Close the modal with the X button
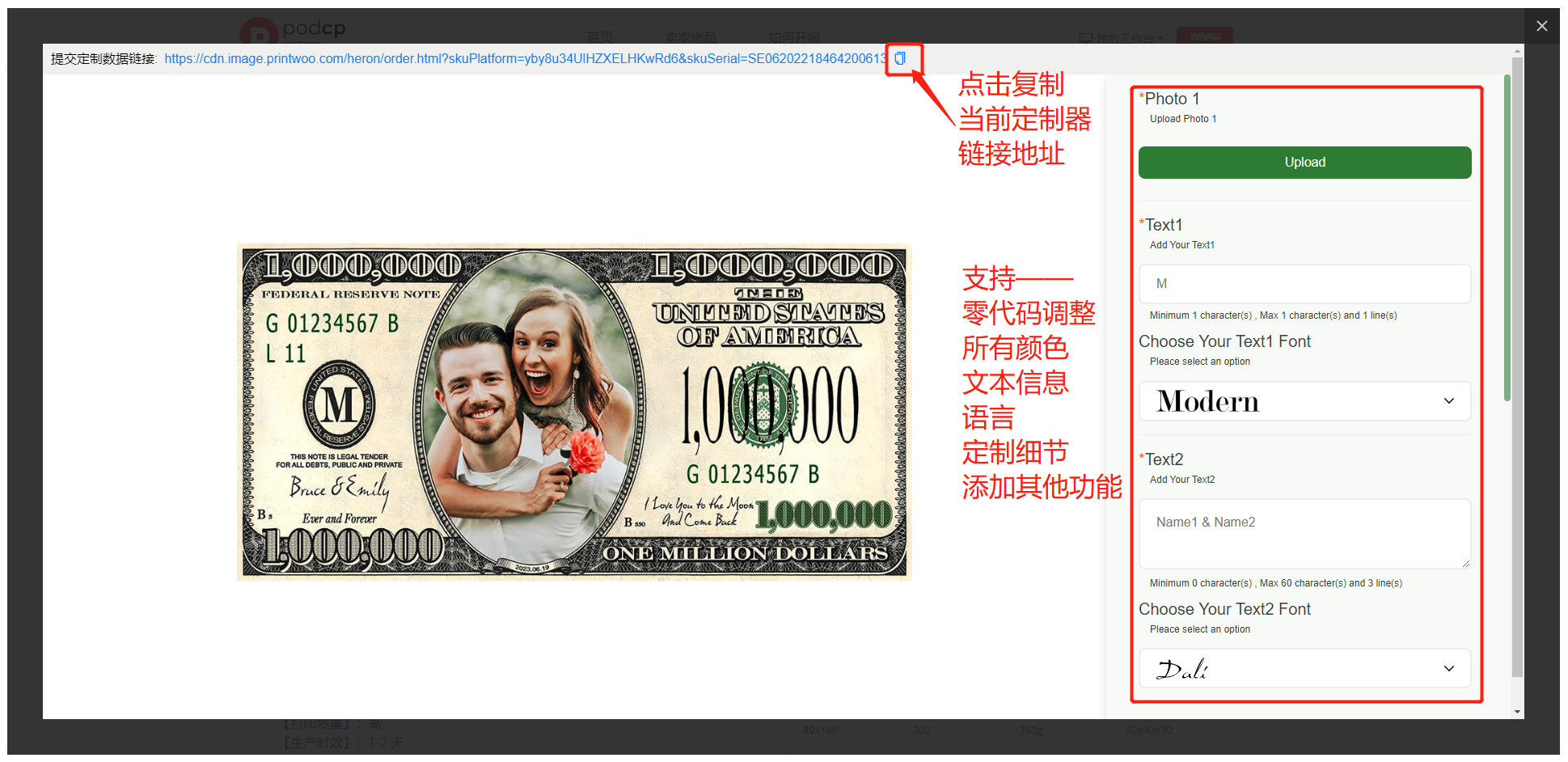1568x762 pixels. click(x=1542, y=26)
